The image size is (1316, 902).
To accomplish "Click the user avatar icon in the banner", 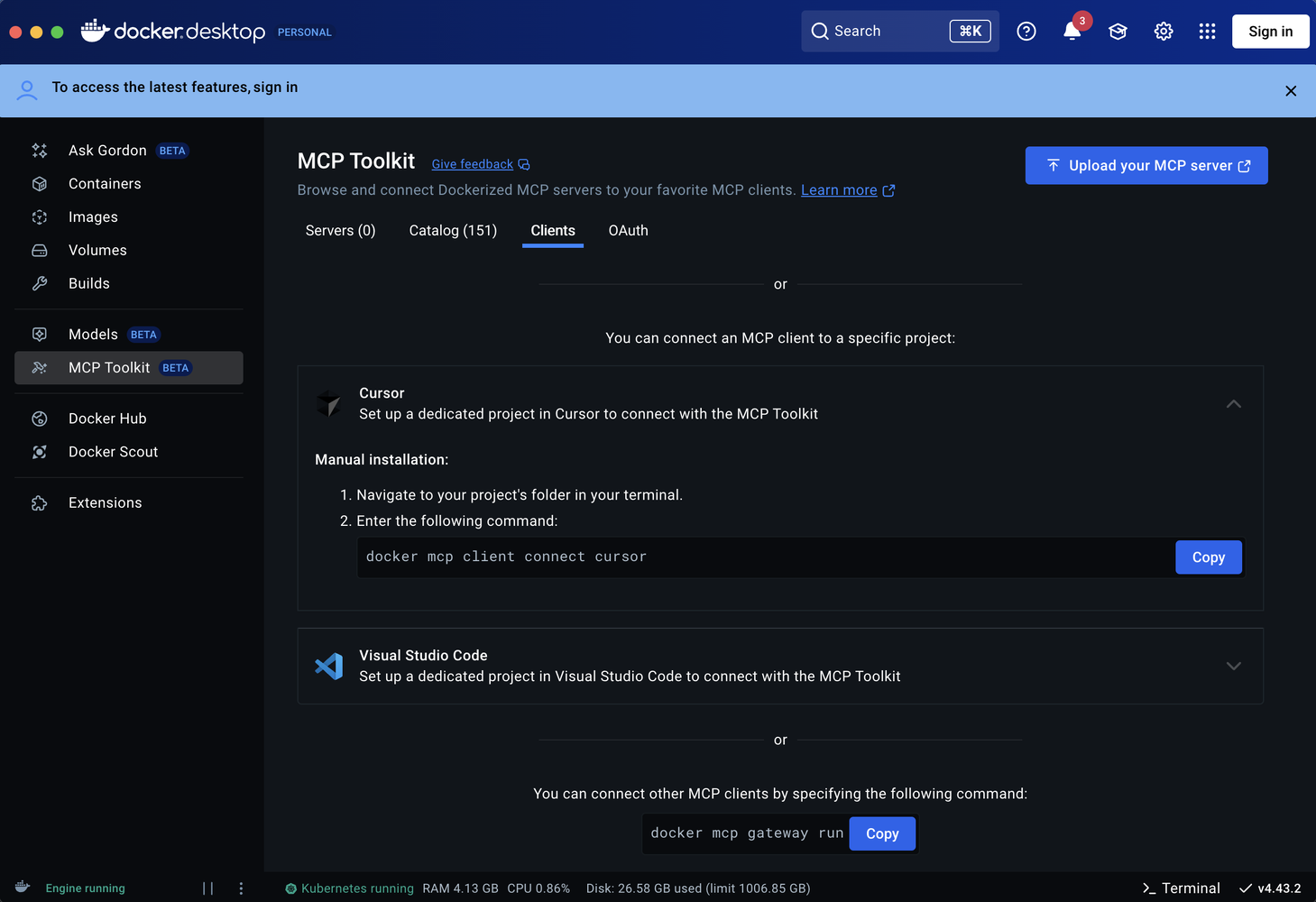I will coord(27,90).
